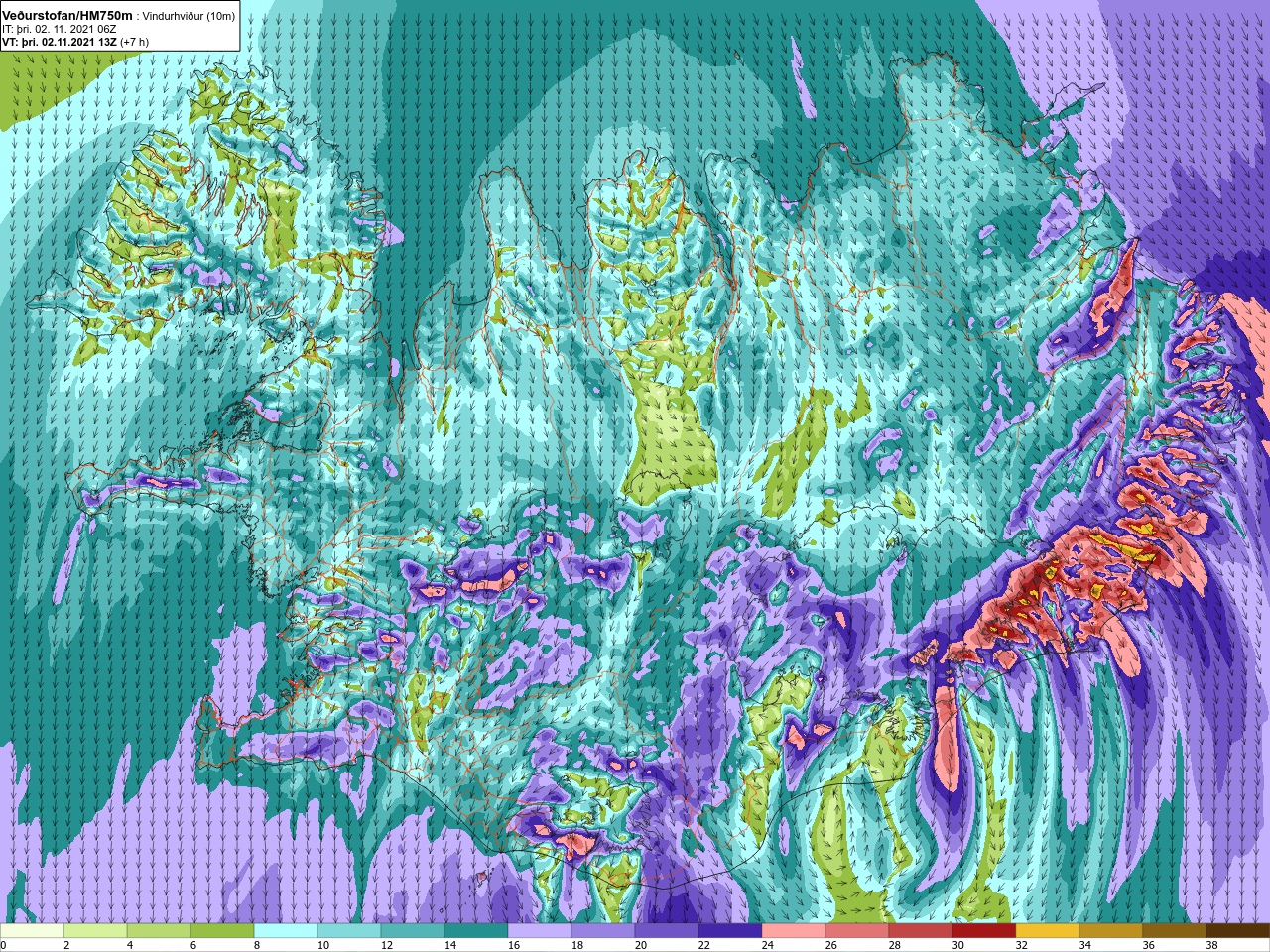Image resolution: width=1270 pixels, height=952 pixels.
Task: Choose the dark indigo legend swatch for 22–24
Action: [730, 931]
